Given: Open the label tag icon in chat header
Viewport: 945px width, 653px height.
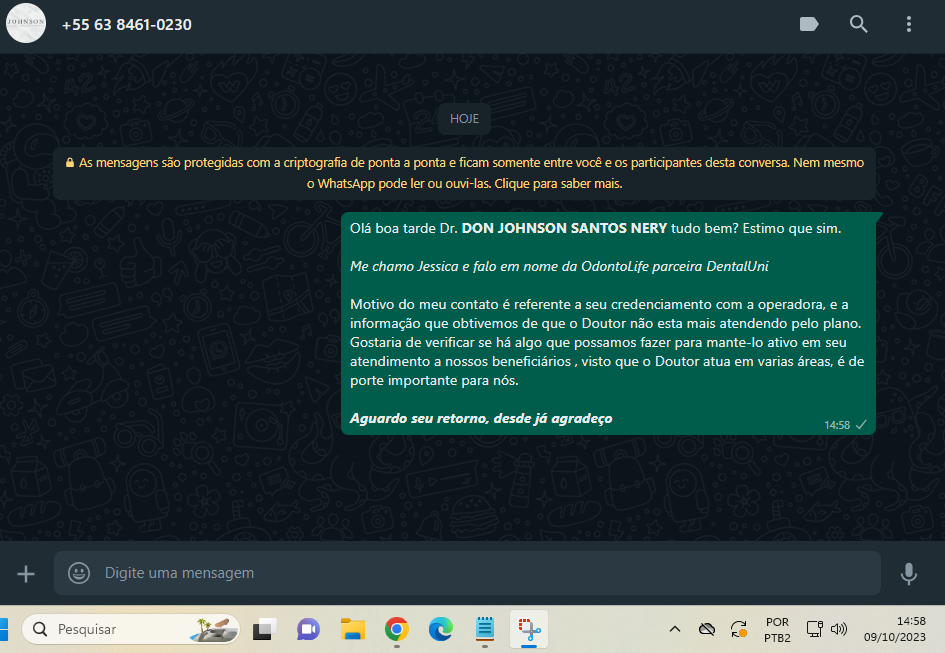Looking at the screenshot, I should [809, 24].
